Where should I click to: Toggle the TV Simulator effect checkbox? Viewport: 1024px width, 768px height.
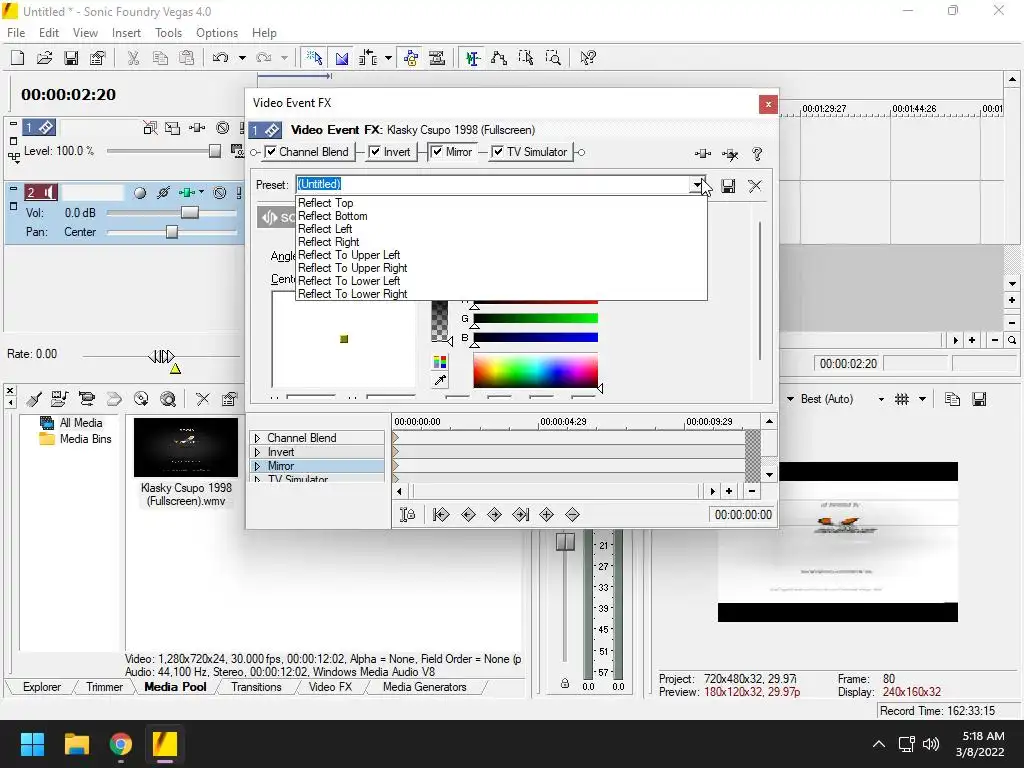tap(498, 152)
